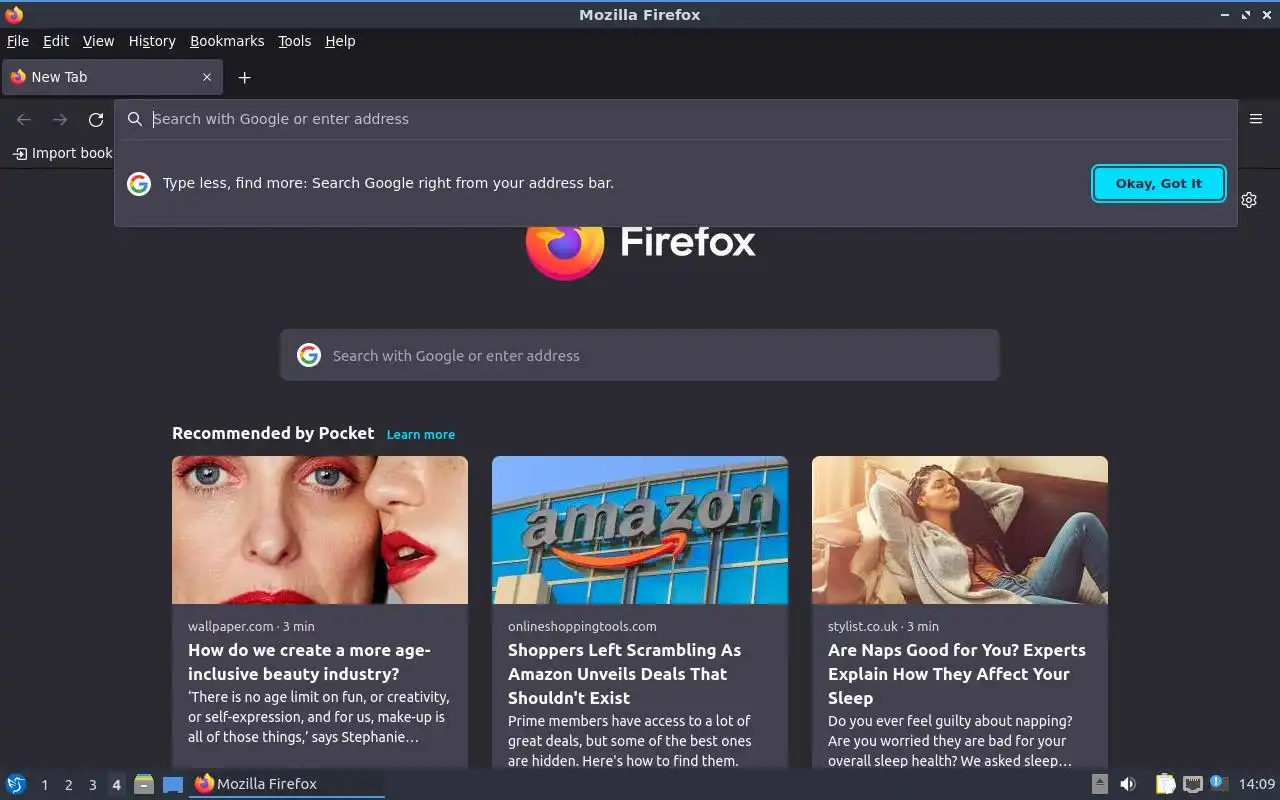Click the wallpaper.com source label
The height and width of the screenshot is (800, 1280).
tap(231, 626)
